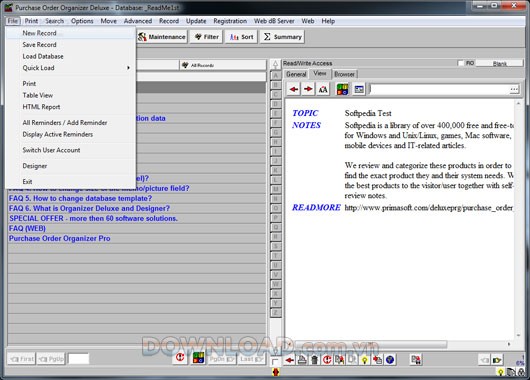Click the record number input box
The image size is (530, 380).
(x=78, y=359)
